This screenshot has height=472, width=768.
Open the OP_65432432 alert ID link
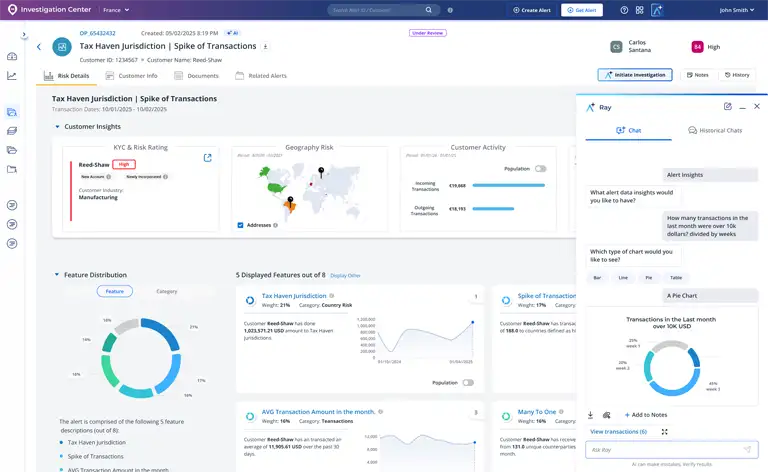tap(97, 33)
